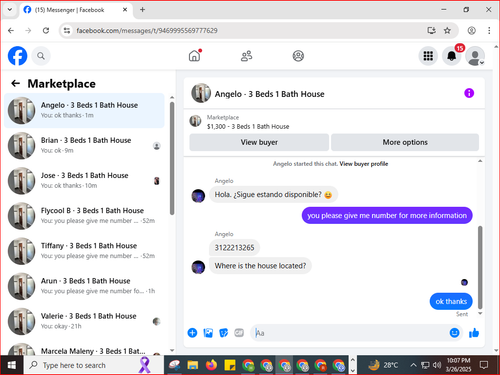
Task: Click the More options button
Action: click(x=405, y=142)
